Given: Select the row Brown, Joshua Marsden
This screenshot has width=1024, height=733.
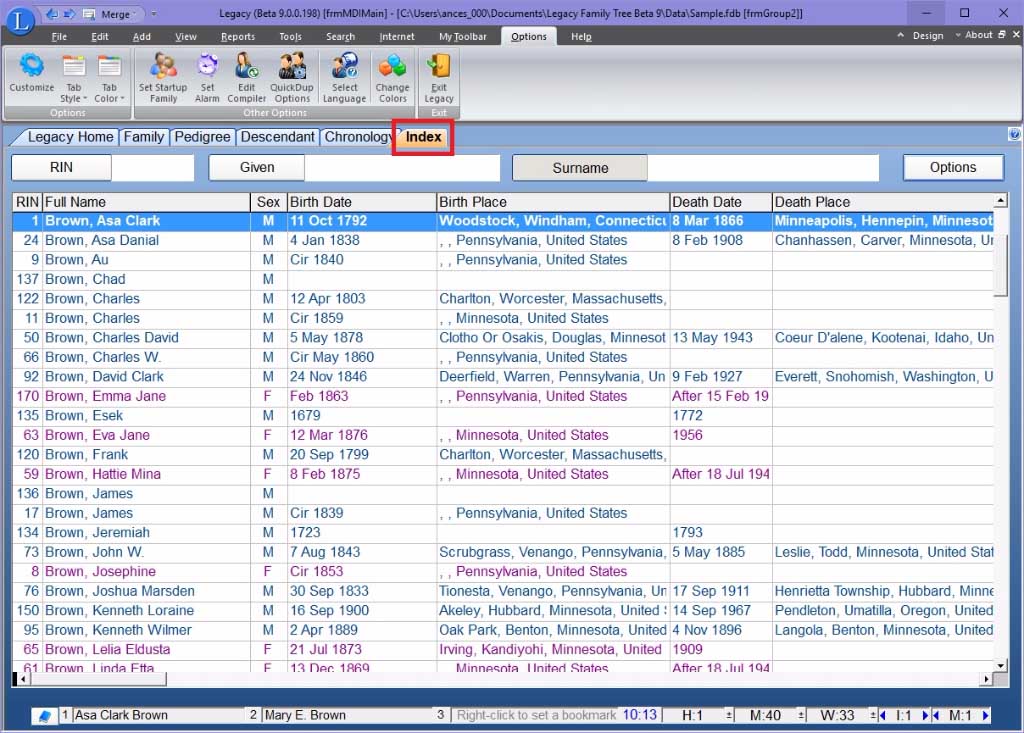Looking at the screenshot, I should [503, 591].
